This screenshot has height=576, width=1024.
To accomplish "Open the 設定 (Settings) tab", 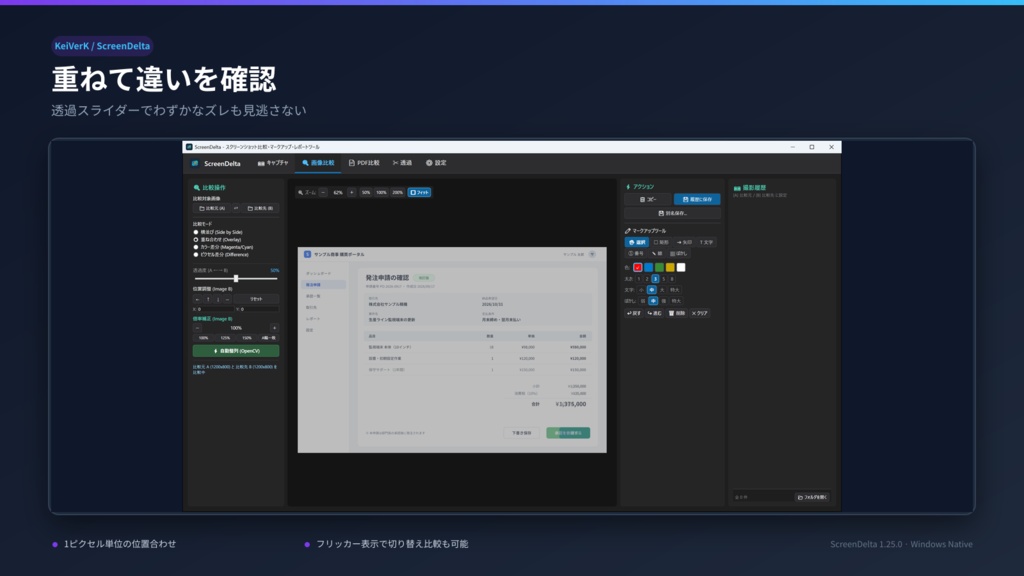I will [x=436, y=163].
